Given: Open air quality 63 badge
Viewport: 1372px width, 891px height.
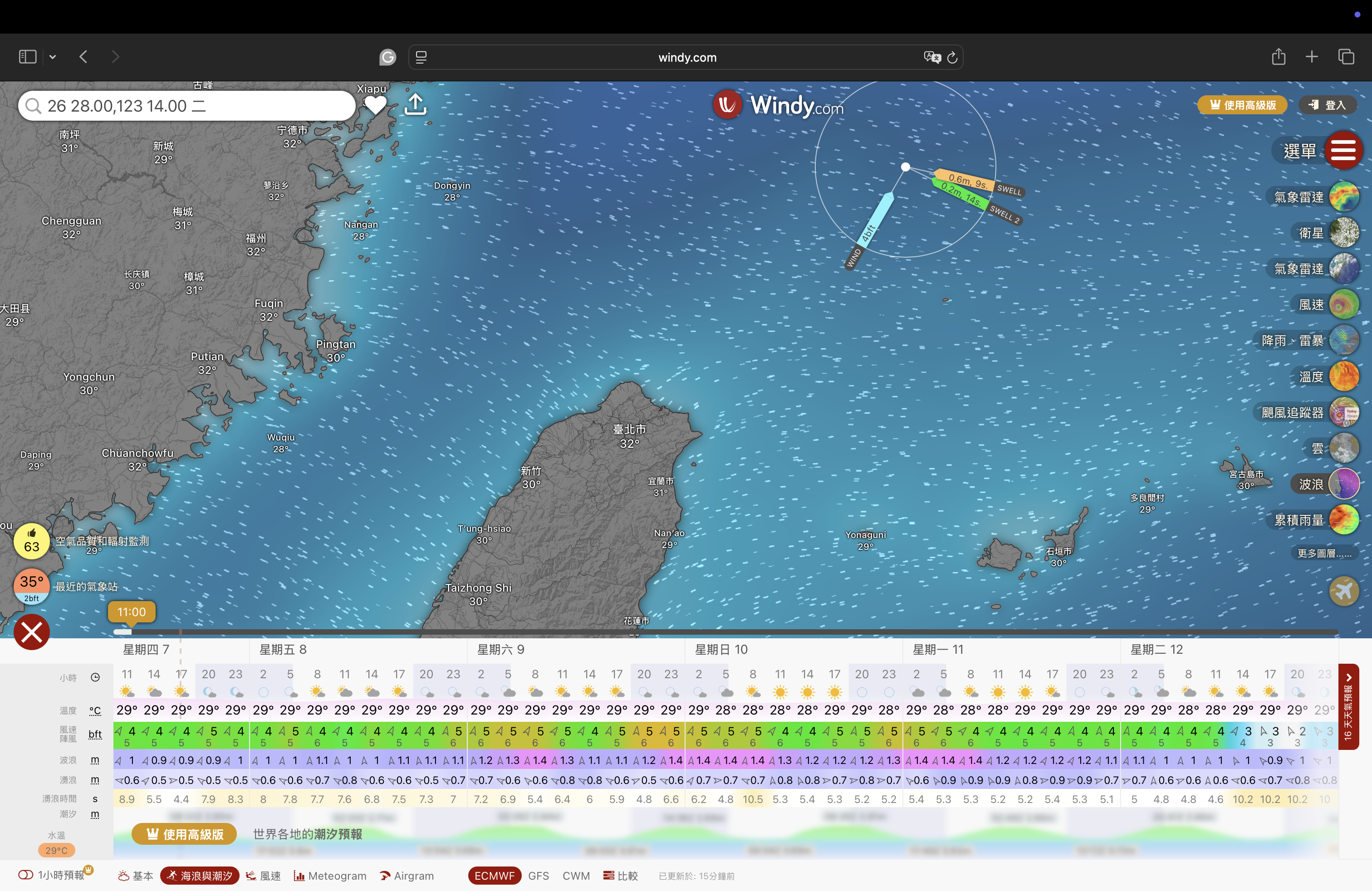Looking at the screenshot, I should click(32, 542).
